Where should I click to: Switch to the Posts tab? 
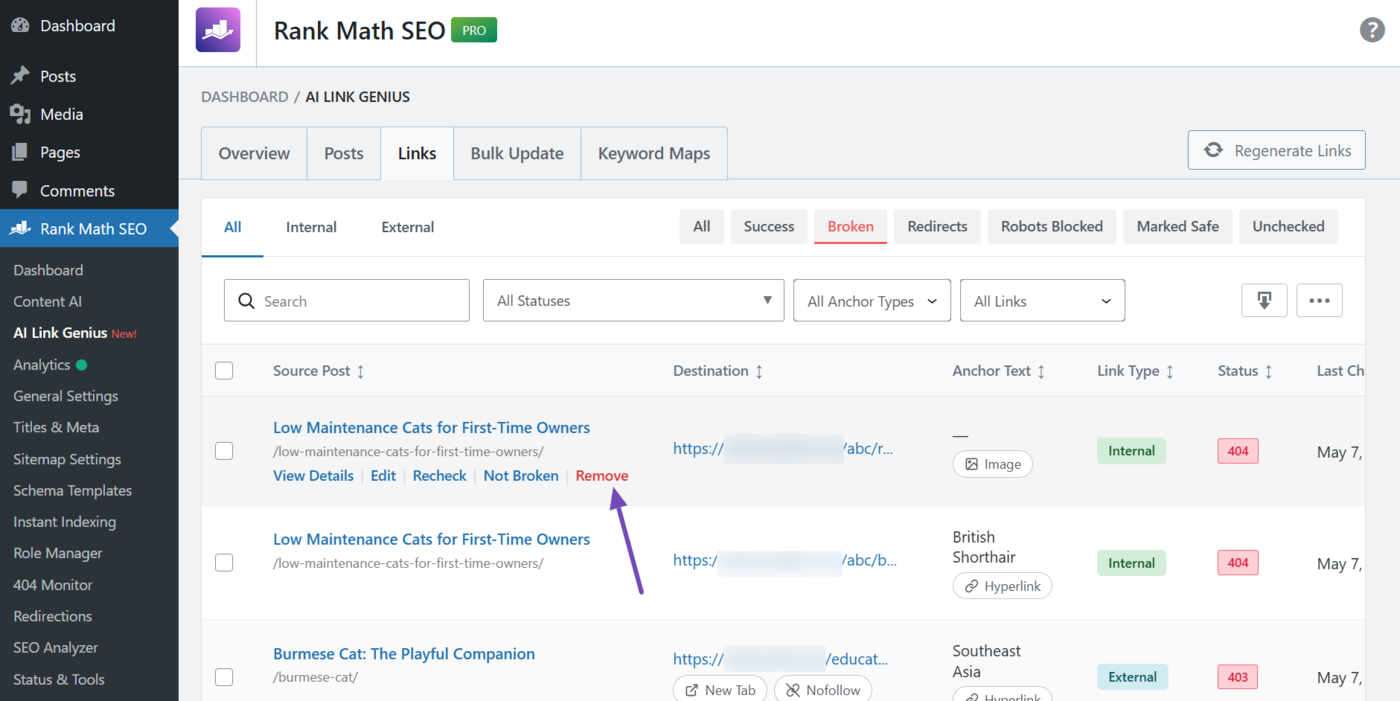click(344, 153)
